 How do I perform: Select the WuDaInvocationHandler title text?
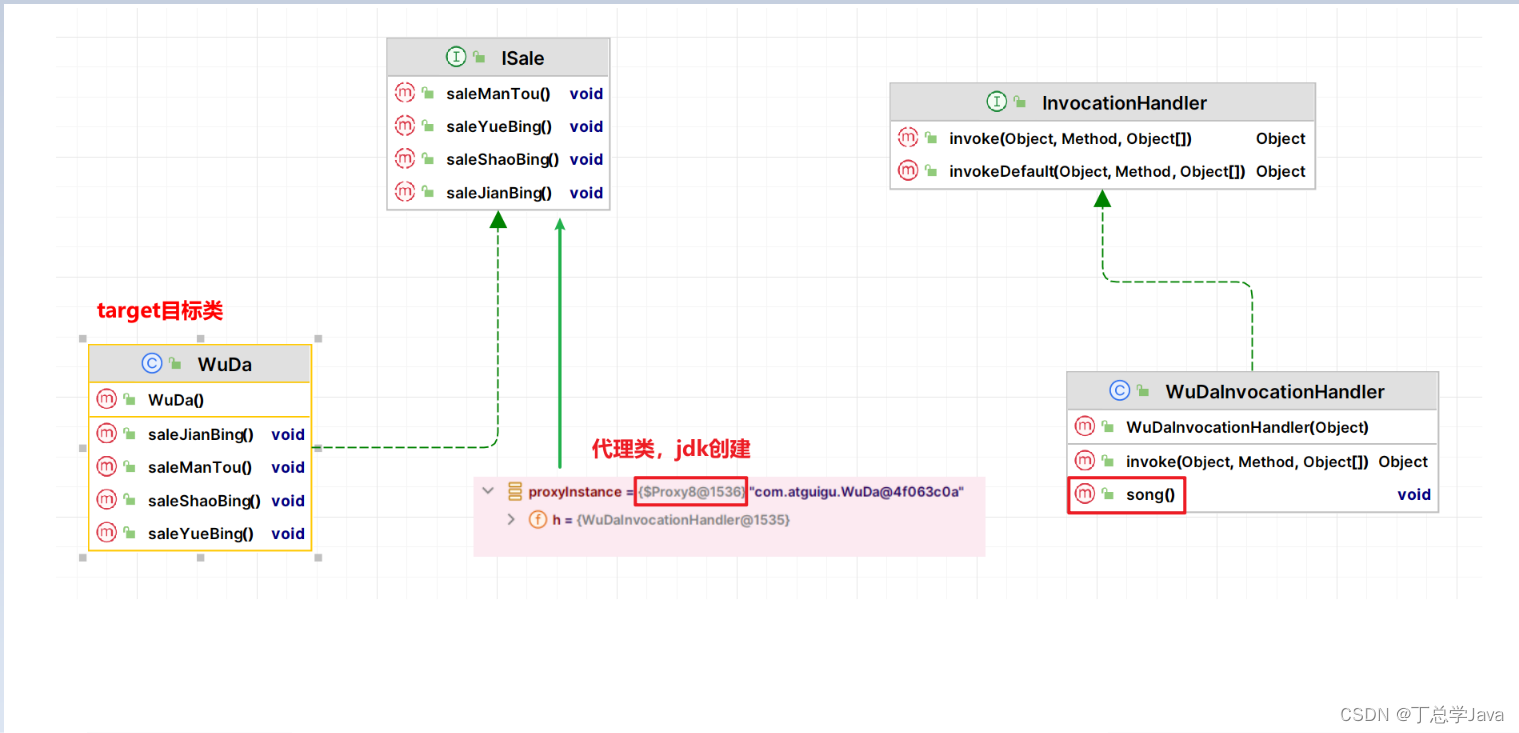point(1275,391)
